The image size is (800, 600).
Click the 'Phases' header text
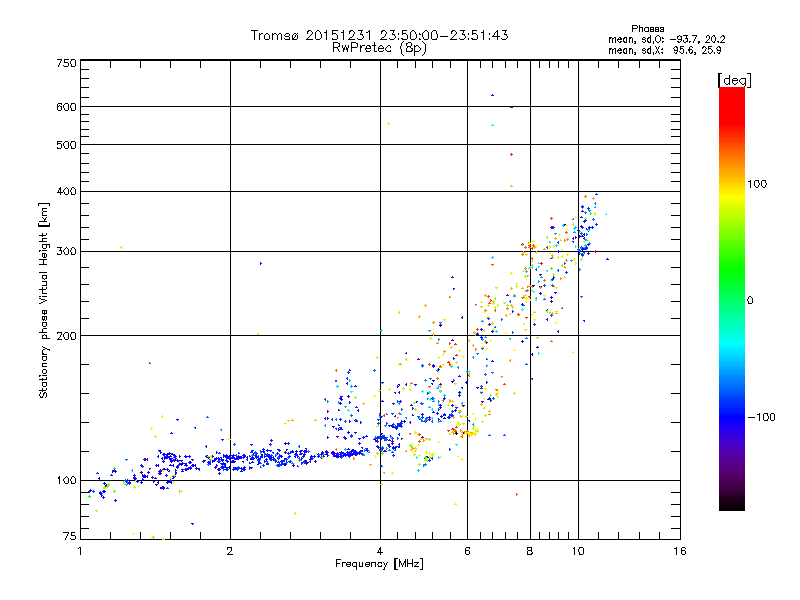tap(647, 29)
